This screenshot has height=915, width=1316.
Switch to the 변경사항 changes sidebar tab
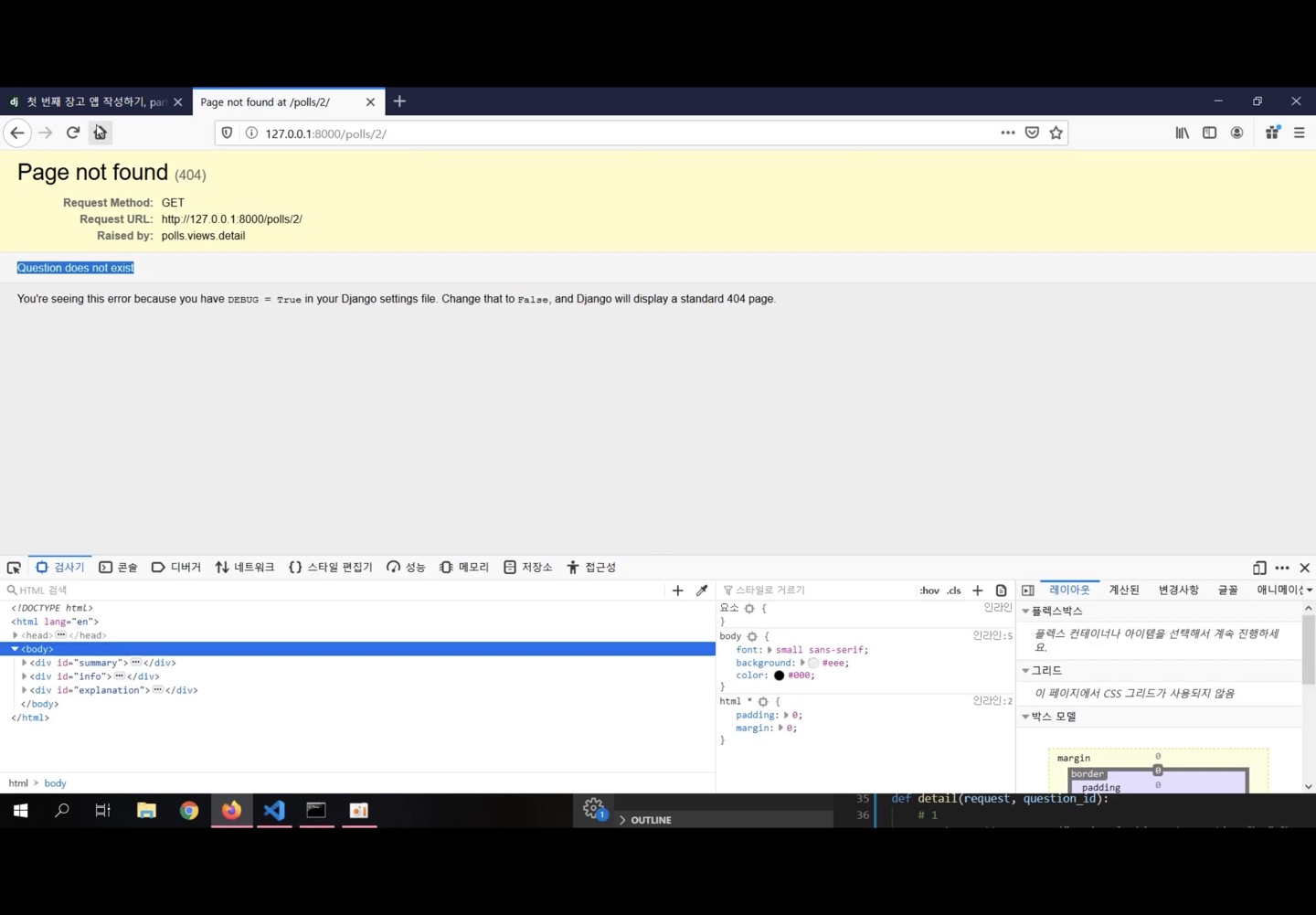point(1178,590)
